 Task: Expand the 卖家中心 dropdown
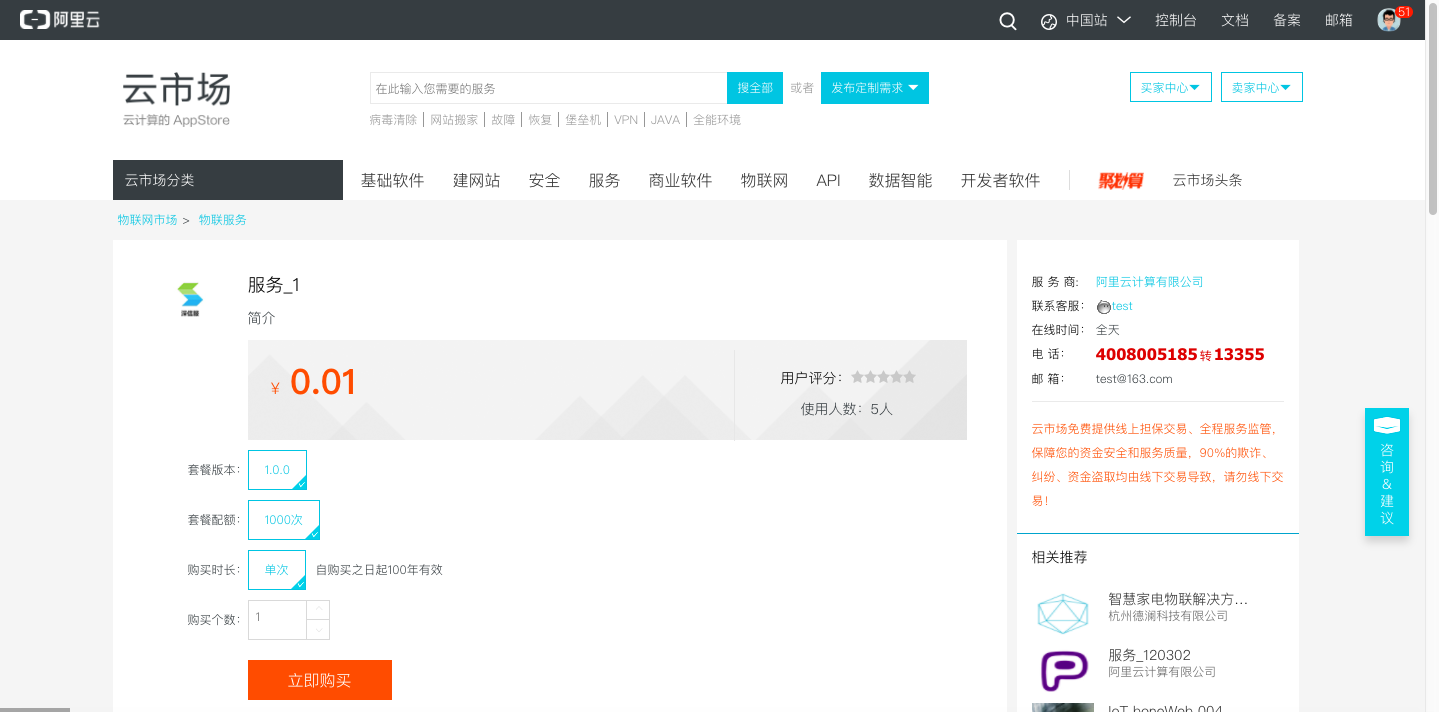[1262, 88]
